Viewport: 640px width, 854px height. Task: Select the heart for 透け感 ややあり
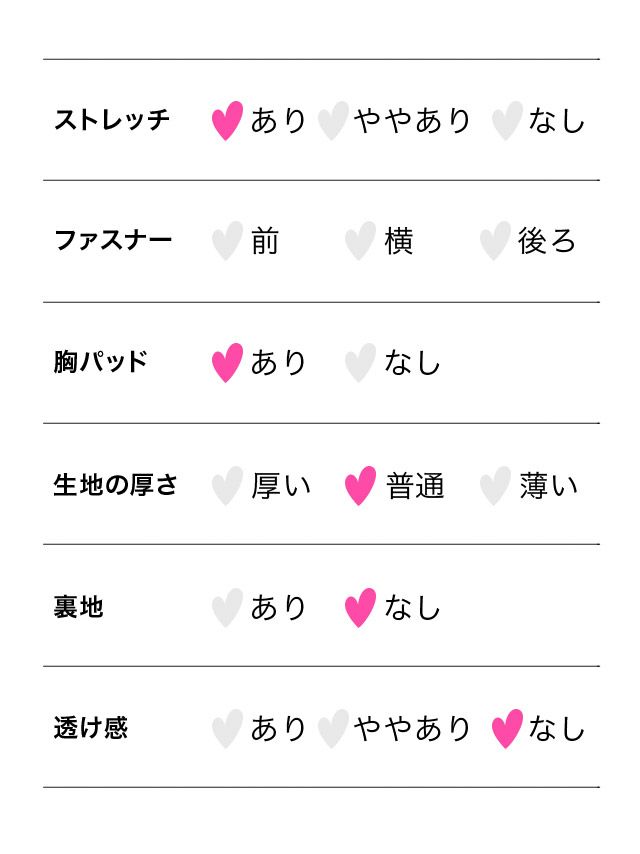click(332, 729)
